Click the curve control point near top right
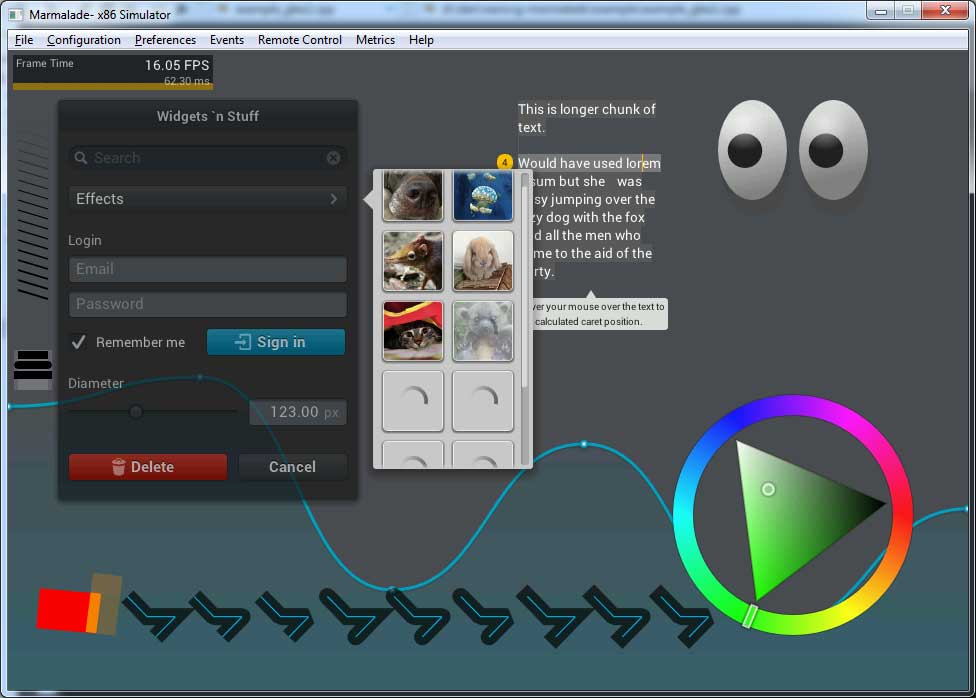Viewport: 976px width, 698px height. [584, 444]
